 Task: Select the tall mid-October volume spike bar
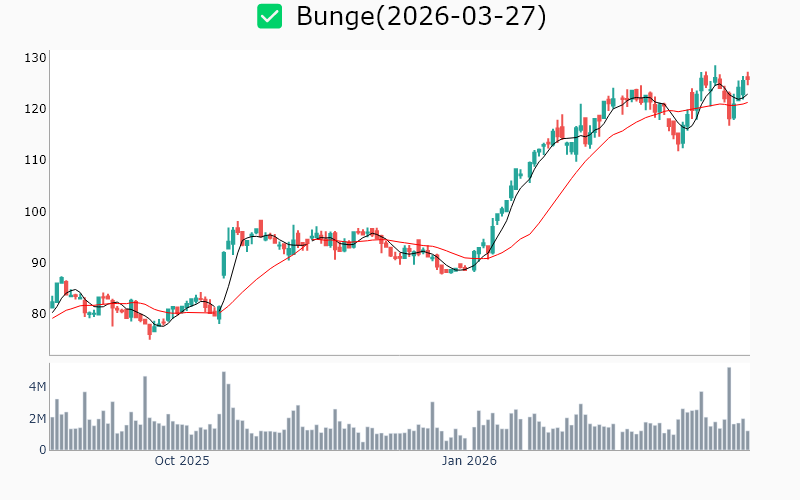tap(224, 411)
